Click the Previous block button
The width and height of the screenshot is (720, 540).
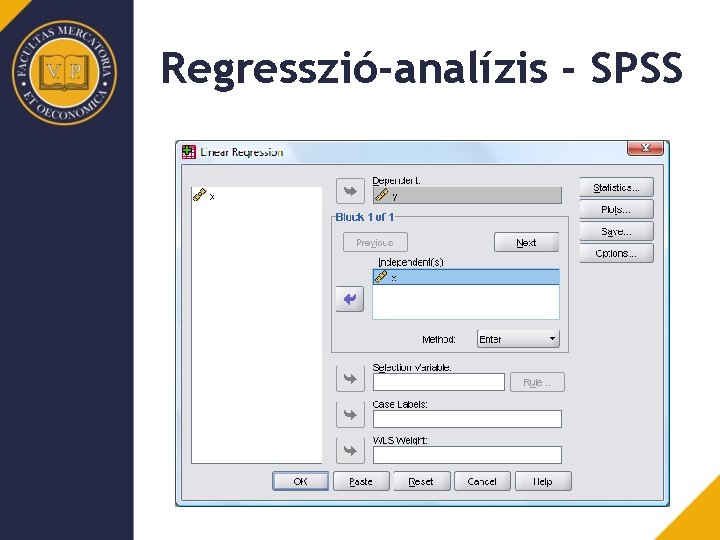coord(375,242)
